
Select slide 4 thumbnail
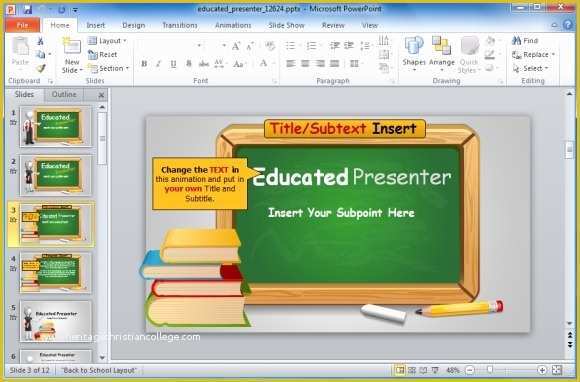pos(55,273)
